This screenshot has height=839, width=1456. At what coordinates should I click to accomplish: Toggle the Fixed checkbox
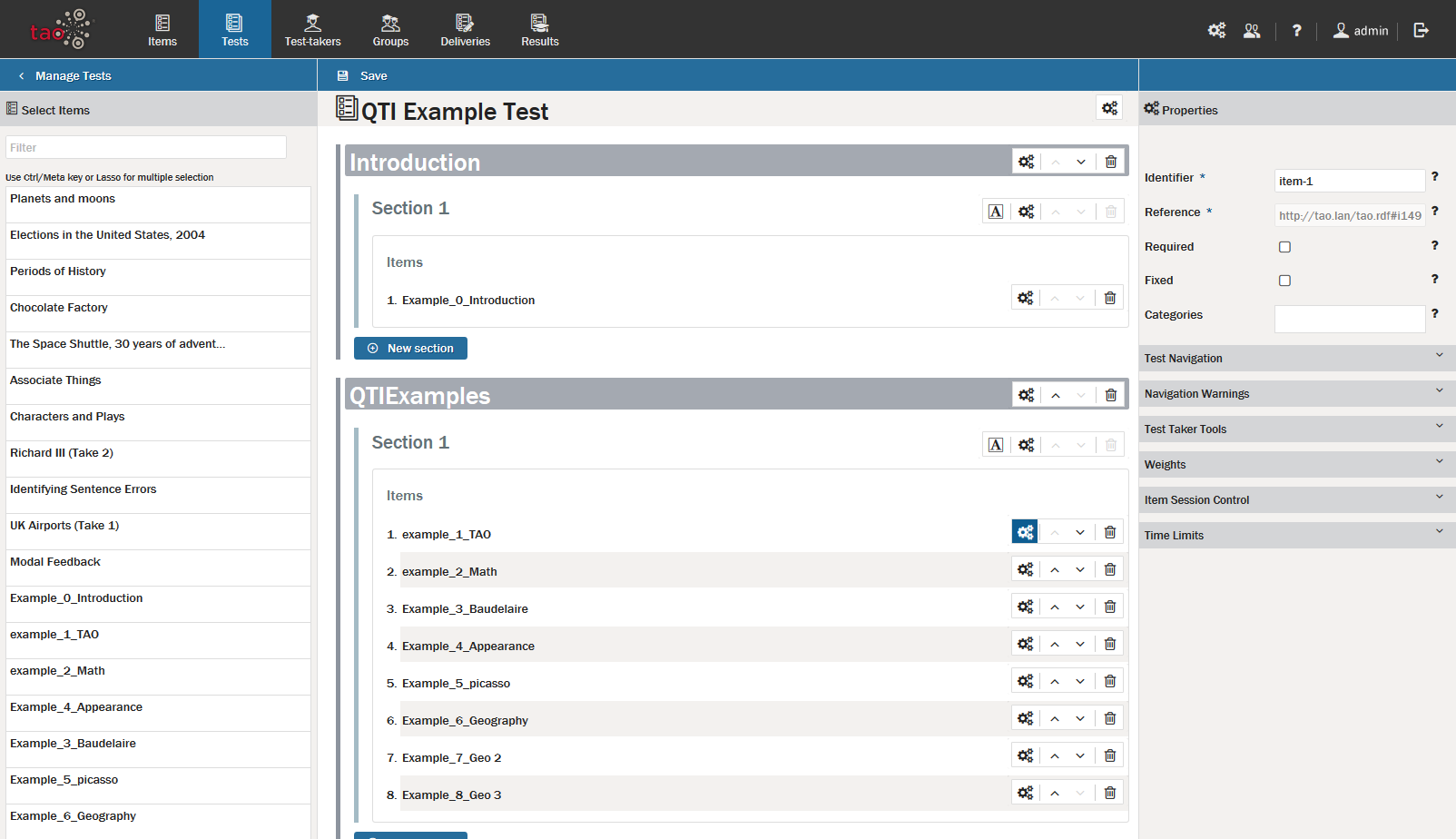(1284, 281)
